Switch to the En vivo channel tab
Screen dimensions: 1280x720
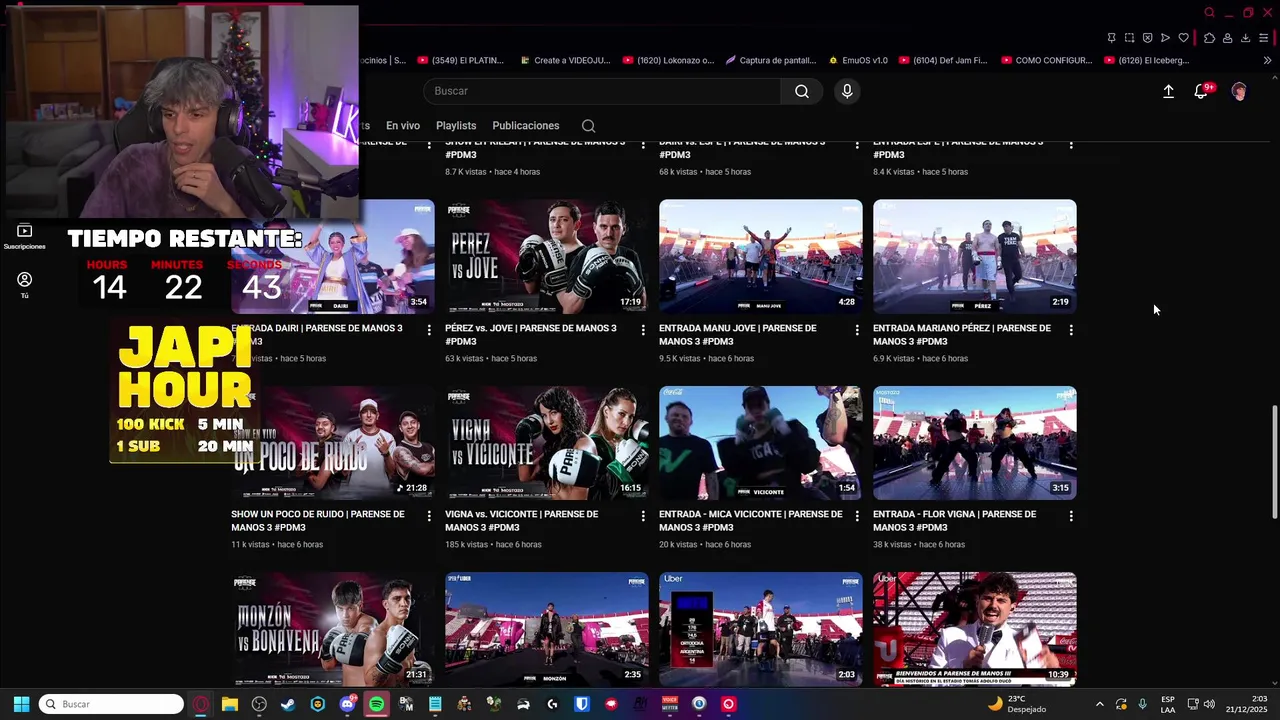[403, 126]
